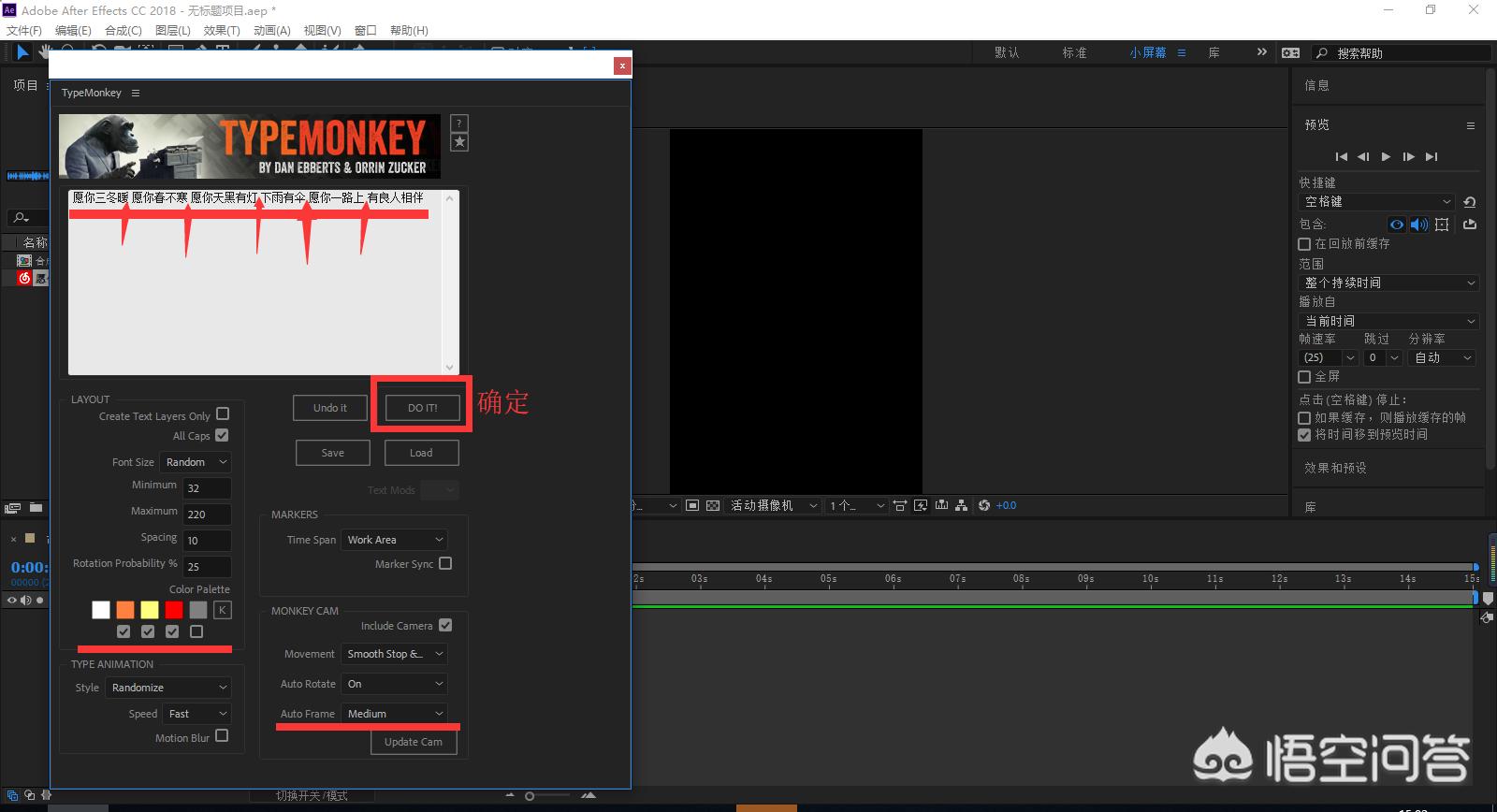Open the 活动摄像机 camera view dropdown
Viewport: 1497px width, 812px height.
click(x=773, y=506)
